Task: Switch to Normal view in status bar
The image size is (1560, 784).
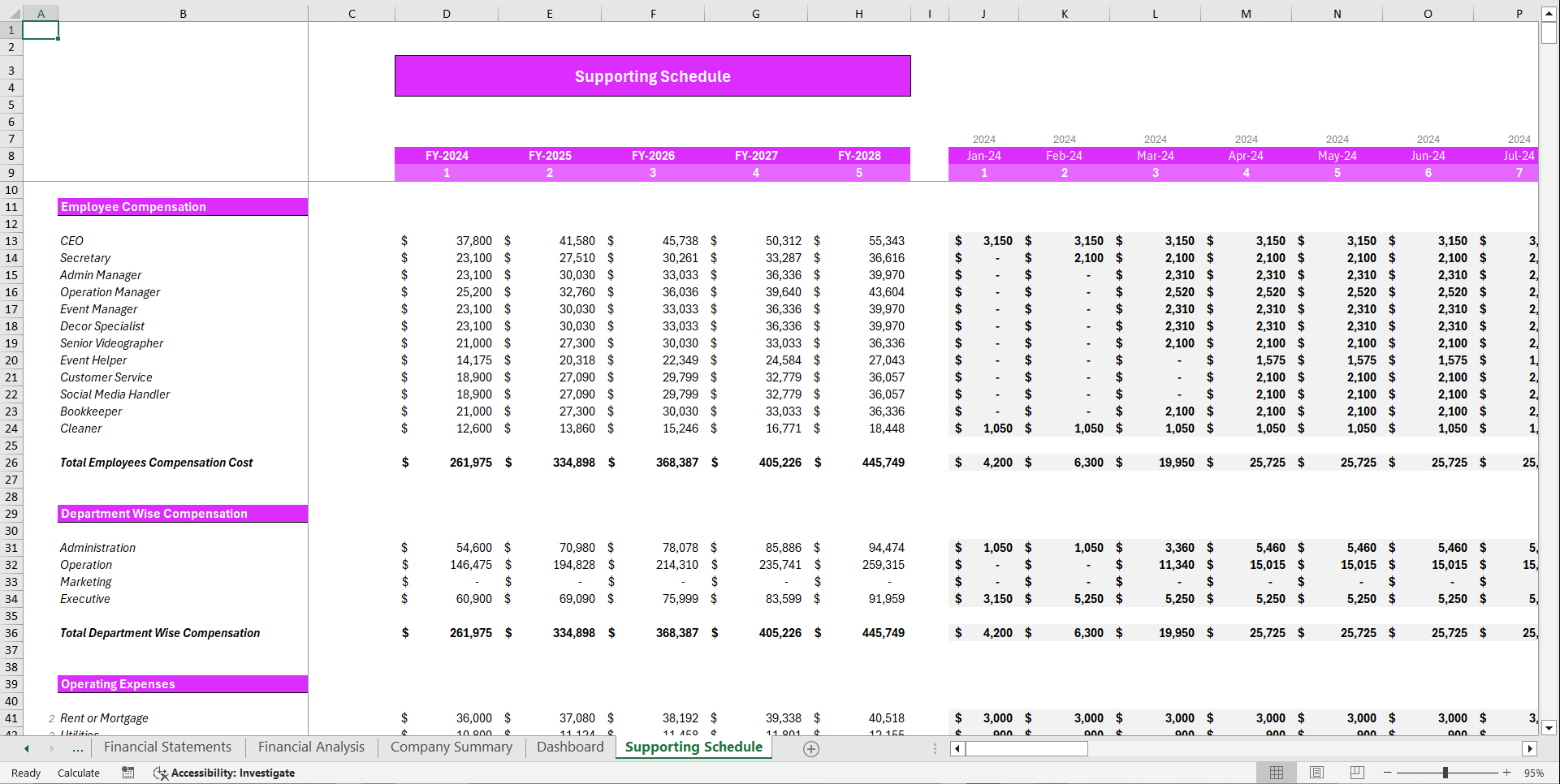Action: (1277, 773)
